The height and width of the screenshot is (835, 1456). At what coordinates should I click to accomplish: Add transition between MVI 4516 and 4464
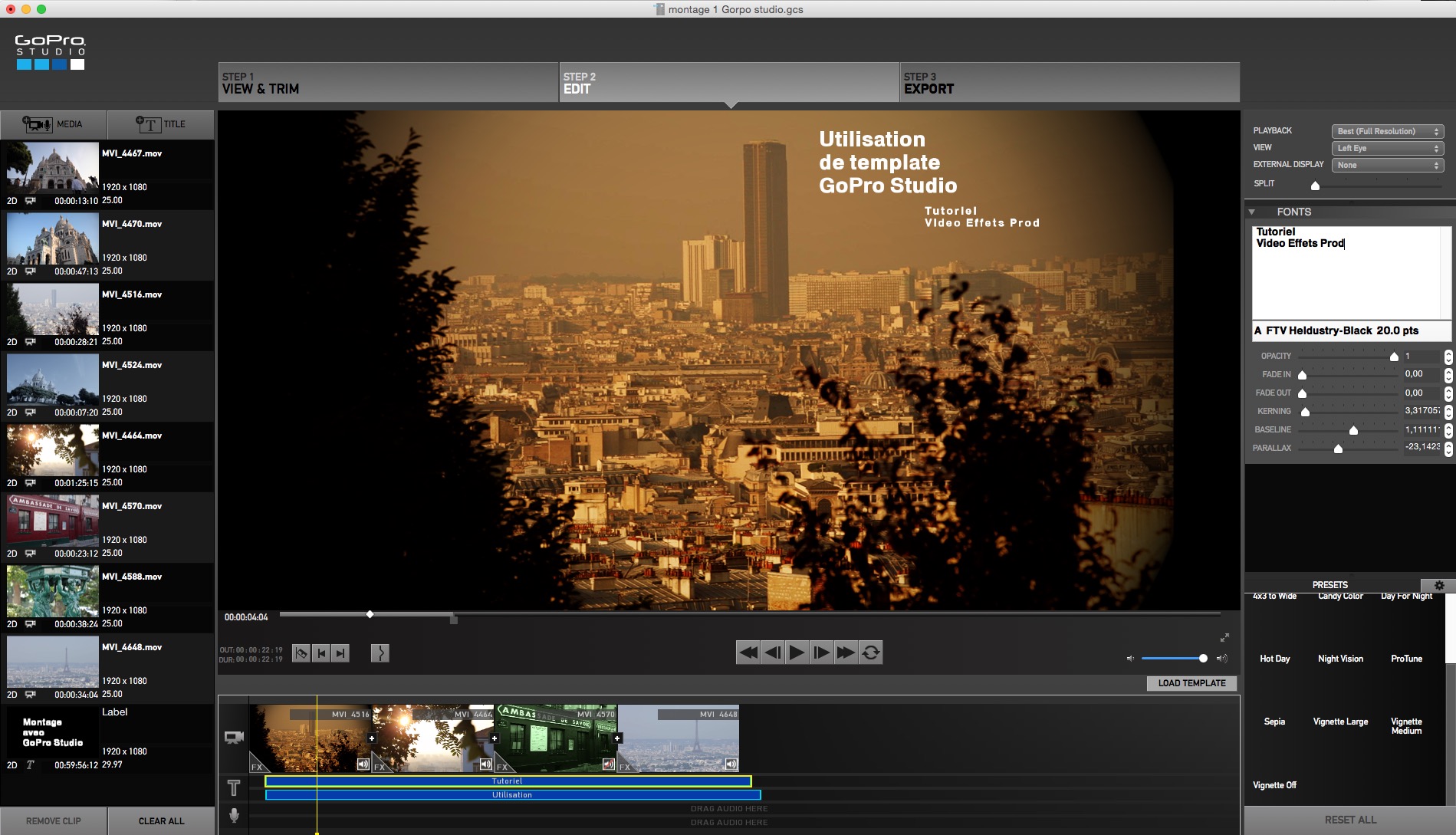372,738
